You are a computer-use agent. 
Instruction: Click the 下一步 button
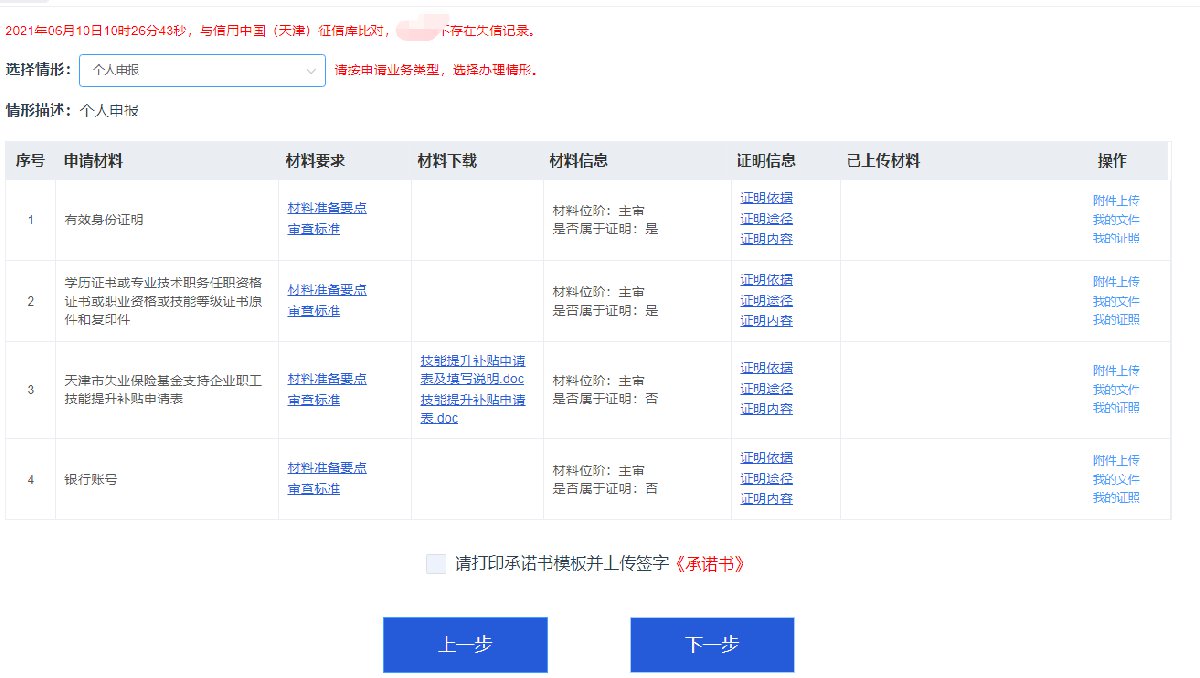tap(712, 645)
